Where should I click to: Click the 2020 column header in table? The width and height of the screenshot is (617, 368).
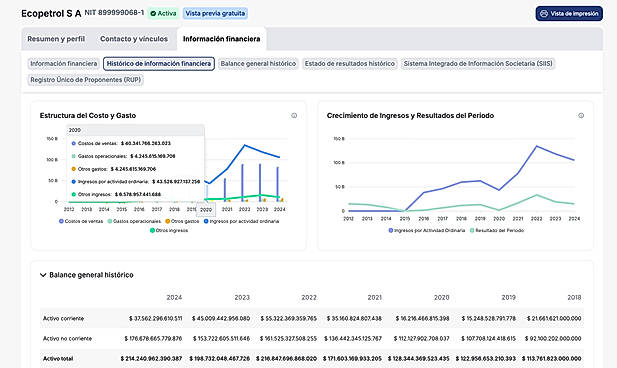coord(442,298)
